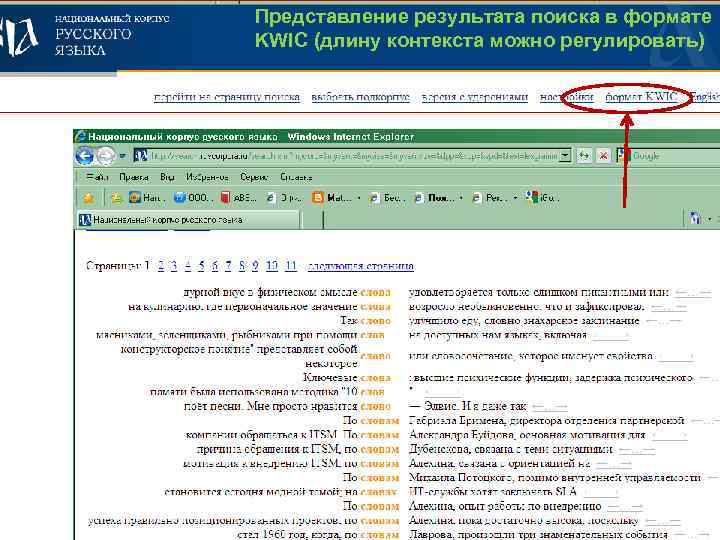Click the text 'улучшило еду, словно знахарское заклинание'

click(524, 321)
